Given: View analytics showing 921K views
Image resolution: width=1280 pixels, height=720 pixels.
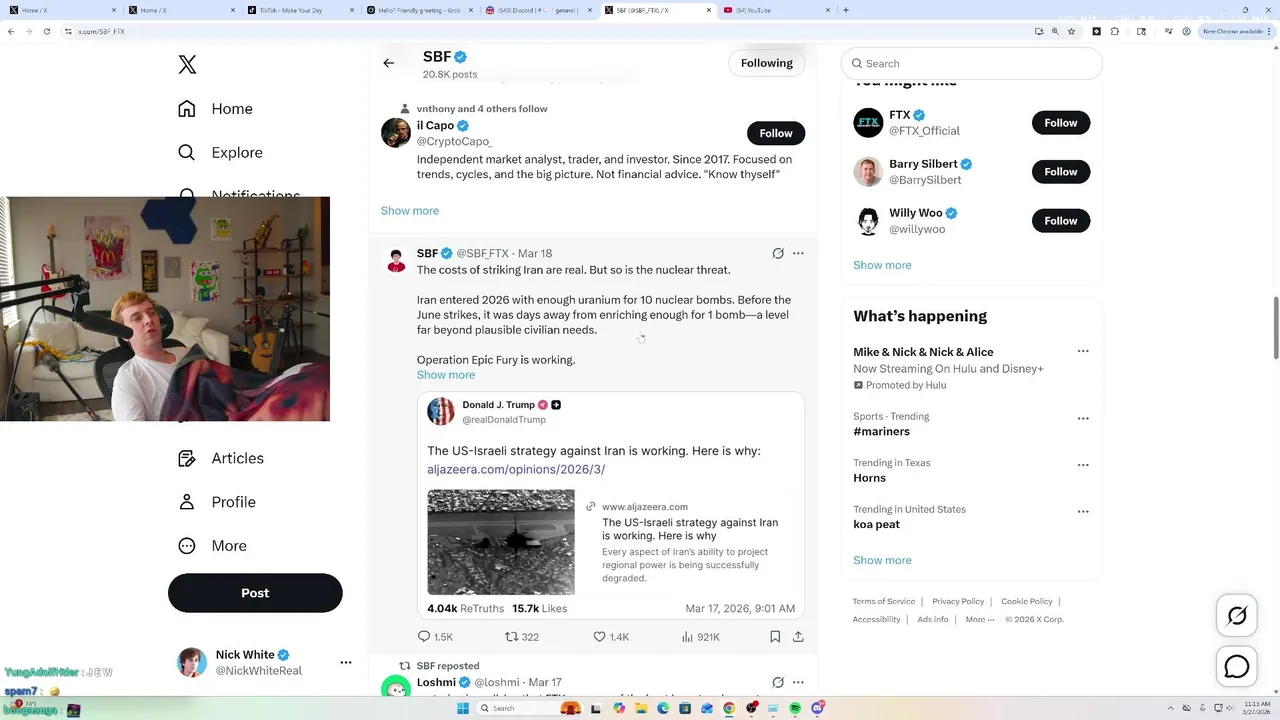Looking at the screenshot, I should point(700,637).
